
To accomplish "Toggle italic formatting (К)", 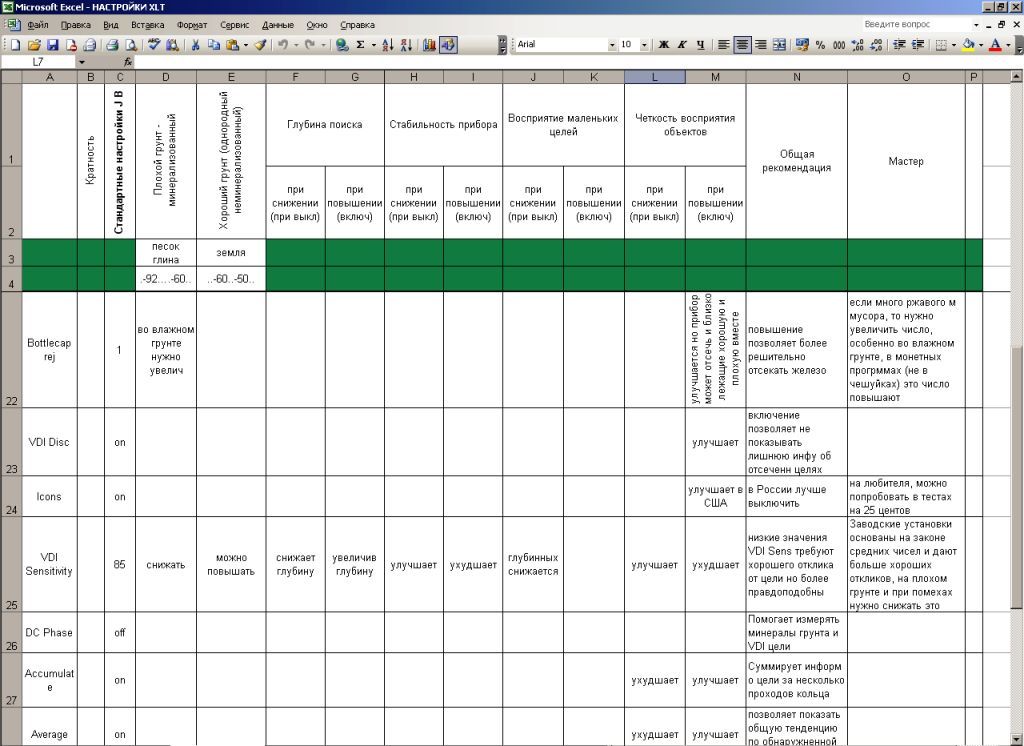I will 682,45.
